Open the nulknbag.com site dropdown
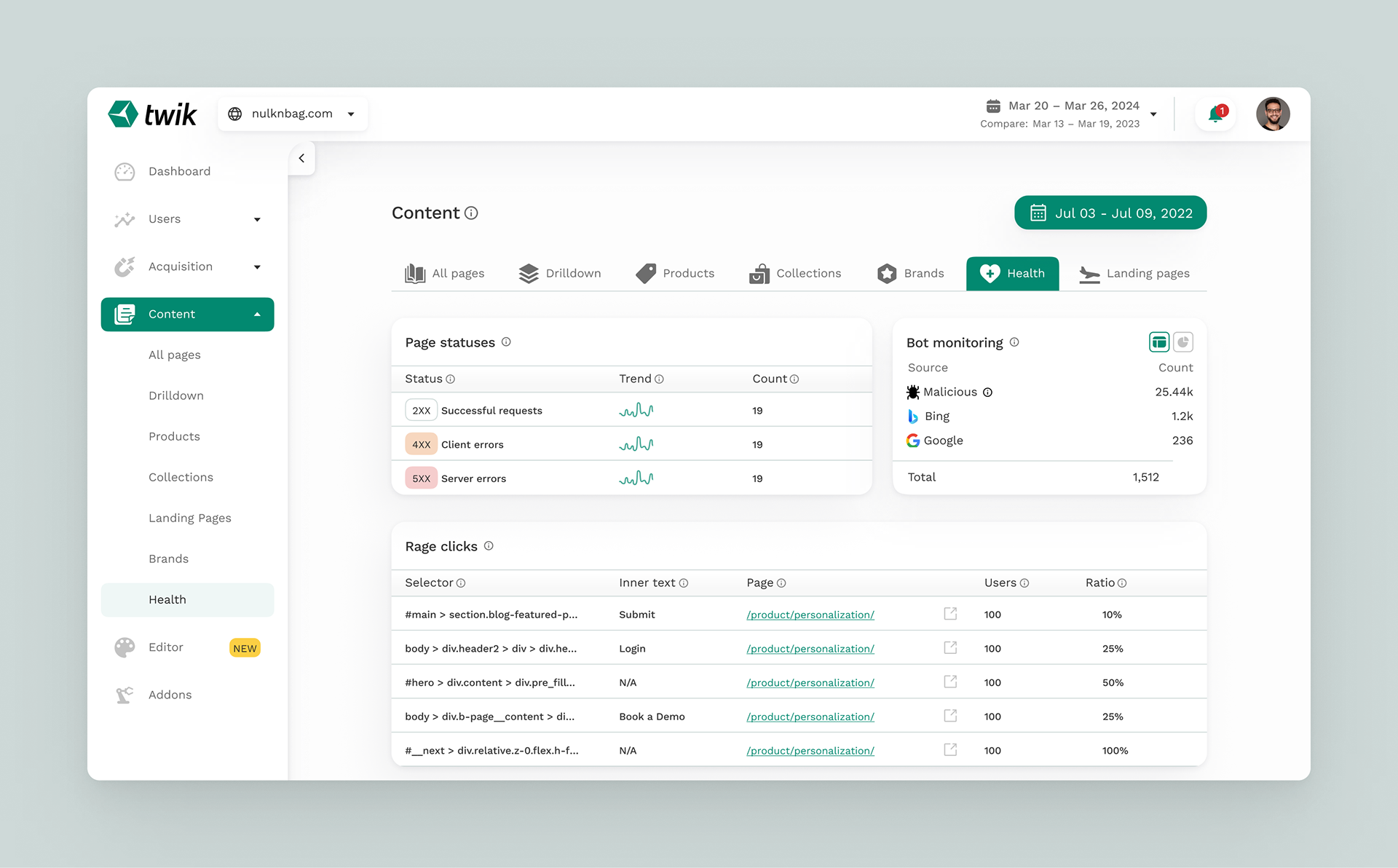 (x=293, y=114)
